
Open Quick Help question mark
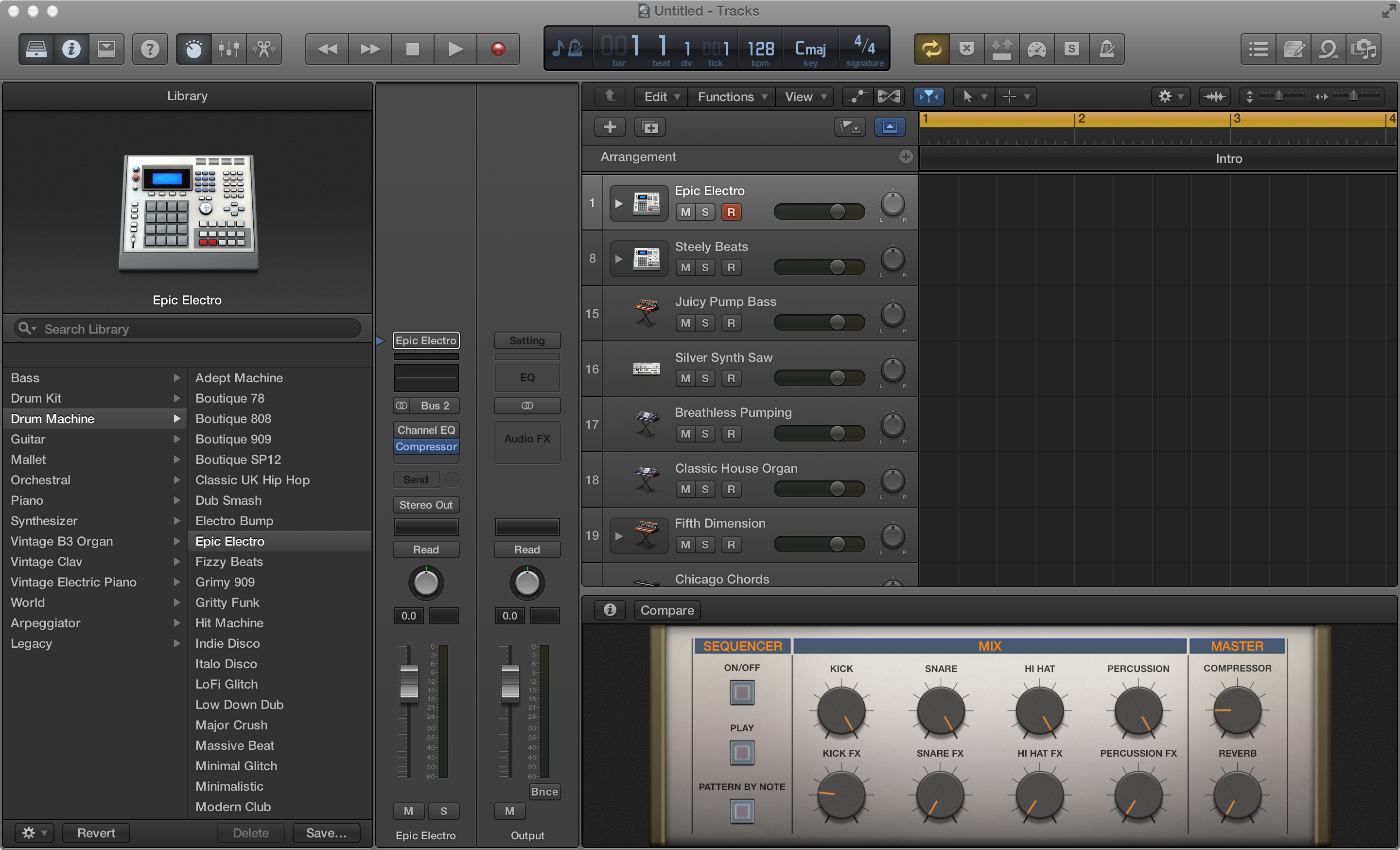[150, 50]
